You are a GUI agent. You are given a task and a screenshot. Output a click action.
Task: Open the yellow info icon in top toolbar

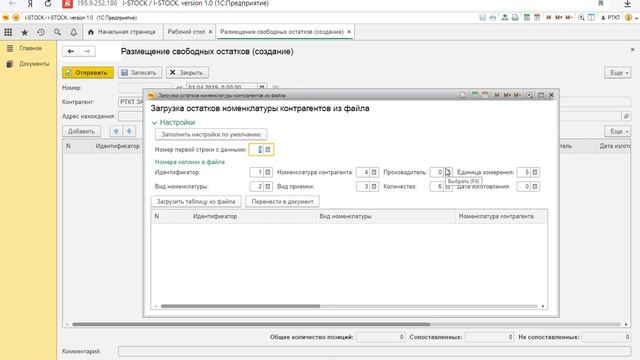(629, 18)
